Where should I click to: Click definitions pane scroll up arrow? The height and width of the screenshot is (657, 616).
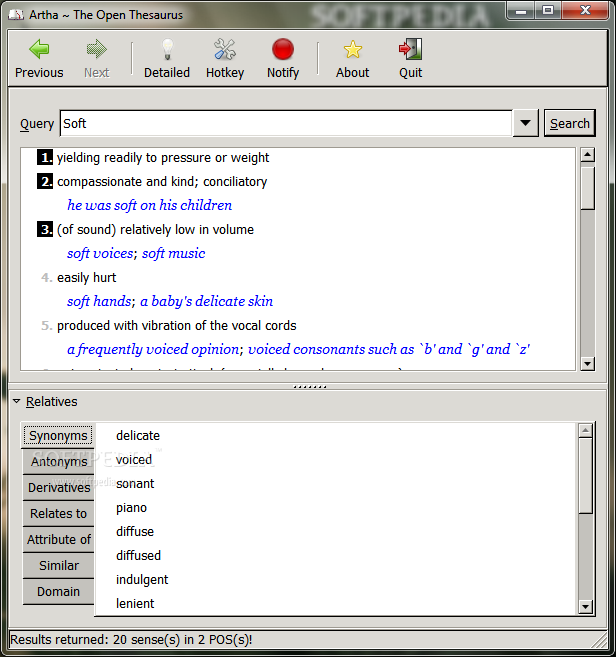pyautogui.click(x=588, y=155)
